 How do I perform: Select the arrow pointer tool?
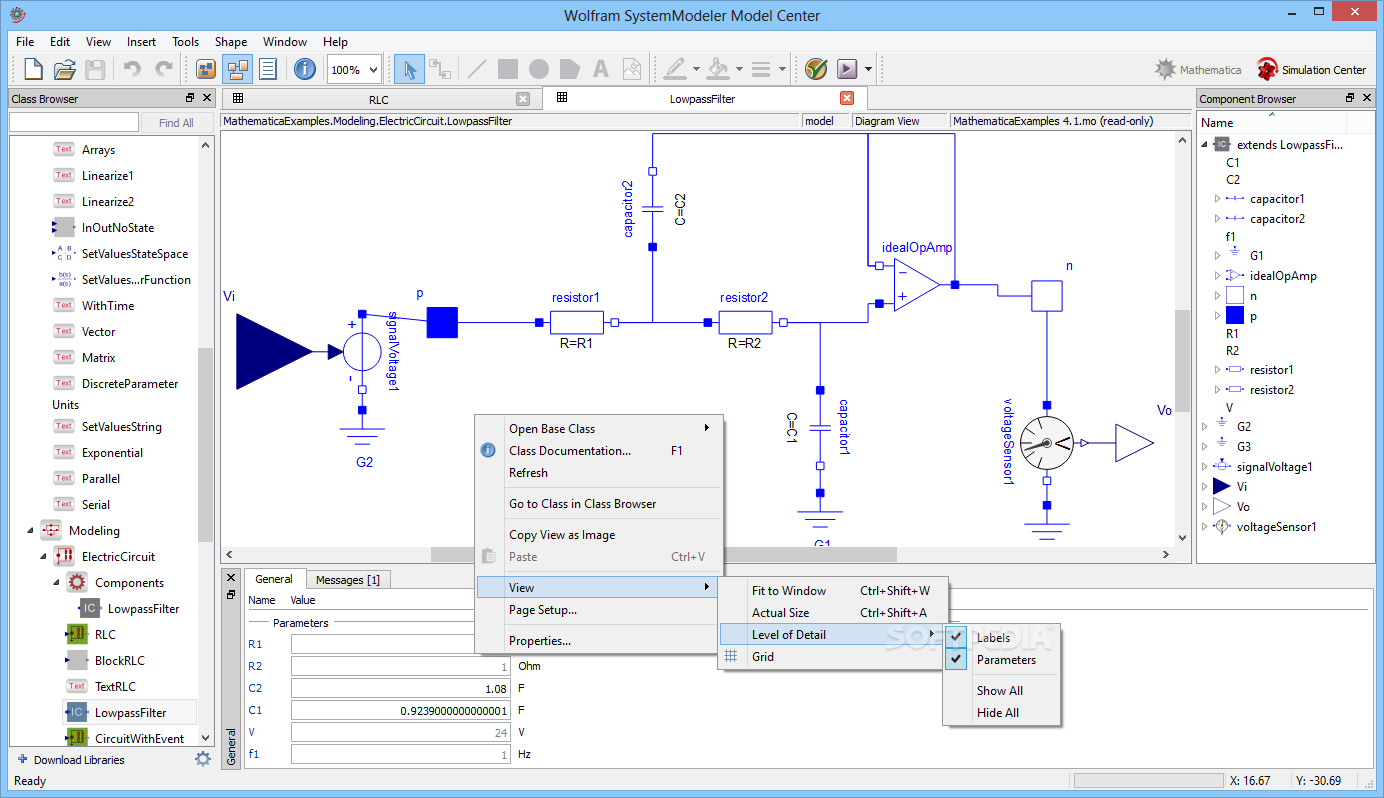pos(408,69)
